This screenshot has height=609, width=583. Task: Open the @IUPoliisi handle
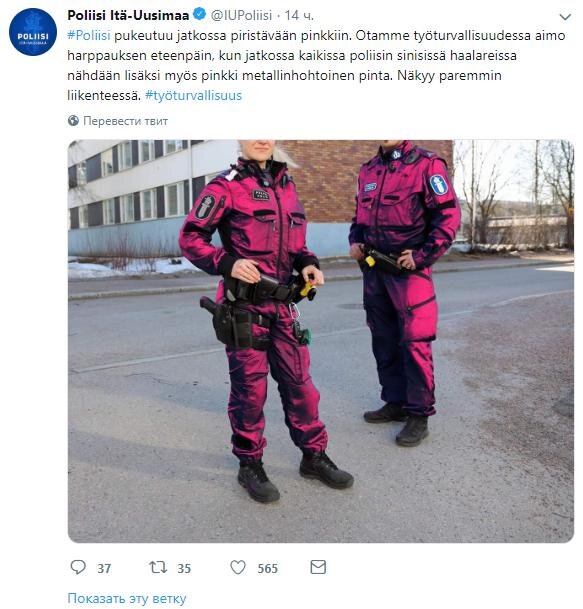pos(242,15)
